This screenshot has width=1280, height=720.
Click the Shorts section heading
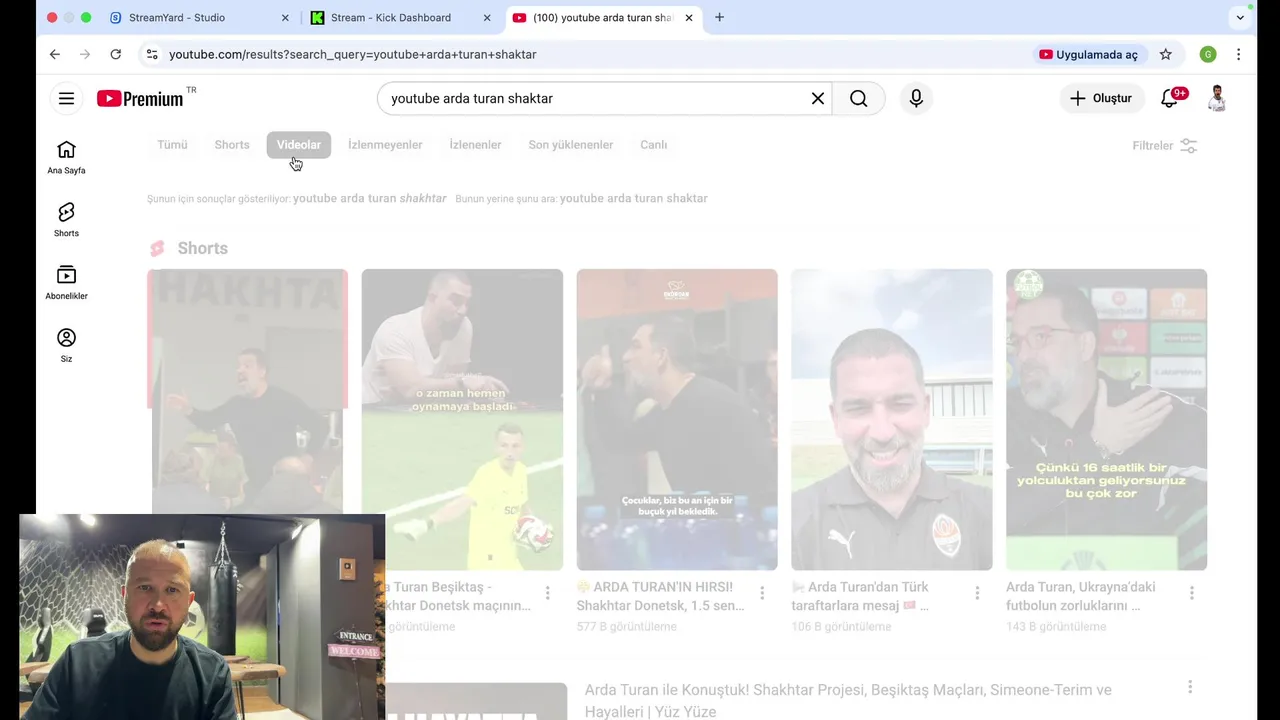(x=202, y=248)
